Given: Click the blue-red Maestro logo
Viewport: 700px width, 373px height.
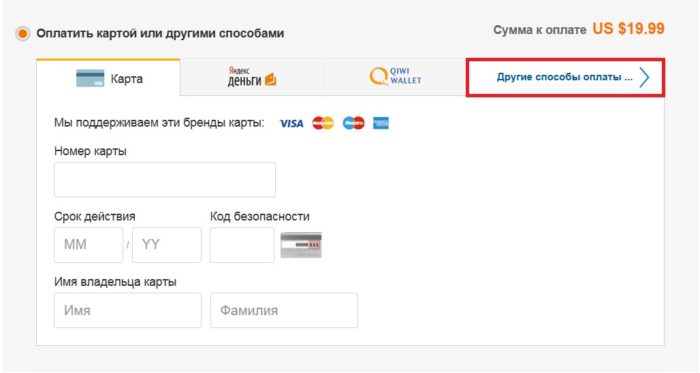Looking at the screenshot, I should click(354, 123).
